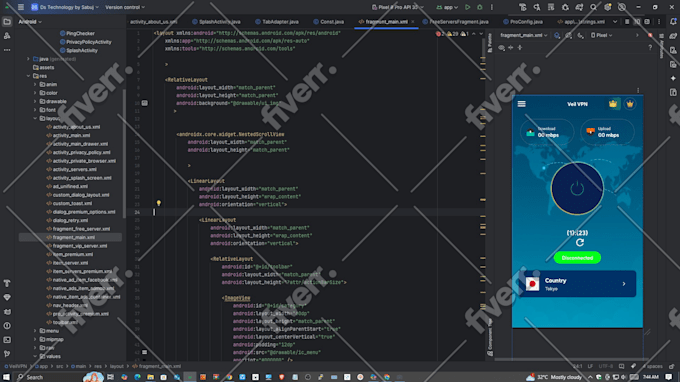Open the Pixel device selector dropdown in toolbar
This screenshot has height=382, width=680.
point(398,7)
